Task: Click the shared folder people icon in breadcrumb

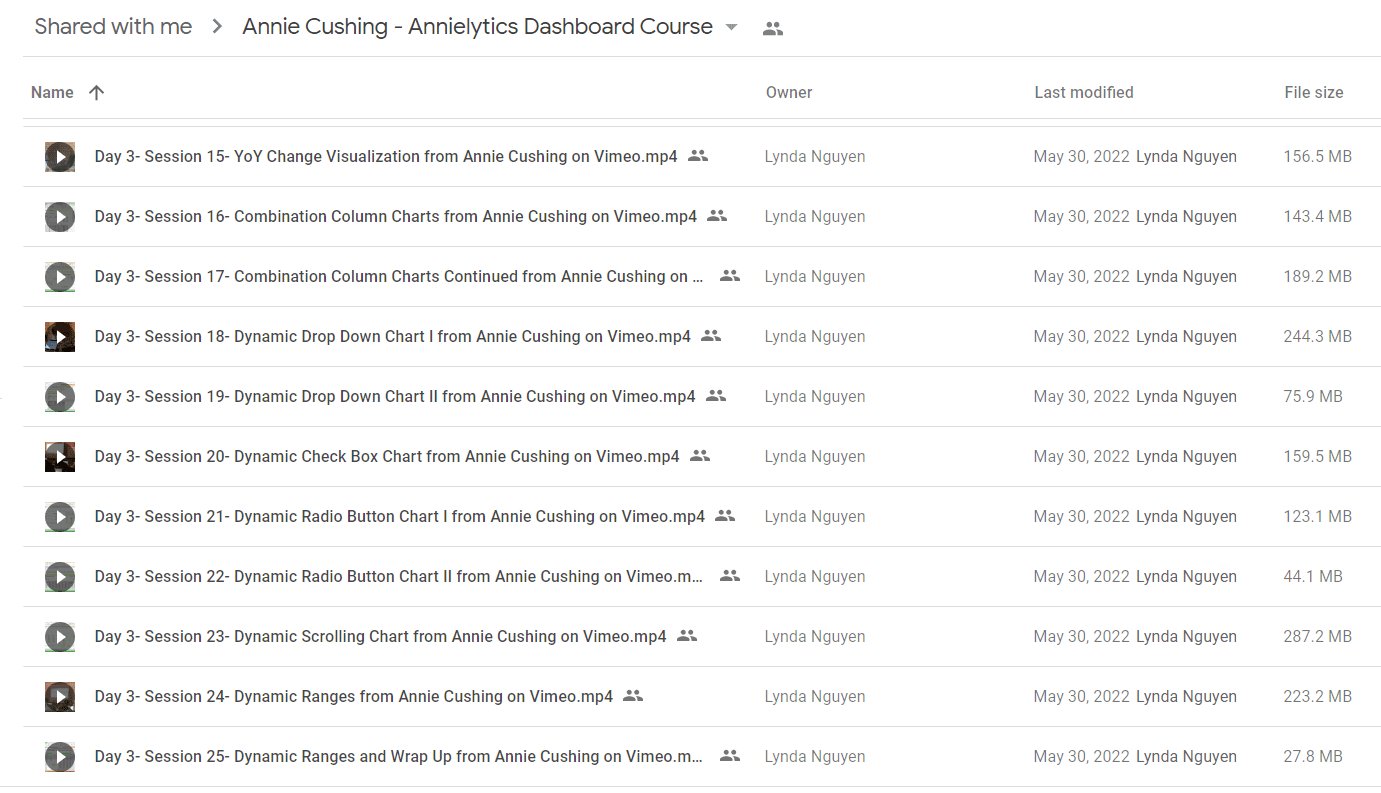Action: click(x=773, y=29)
